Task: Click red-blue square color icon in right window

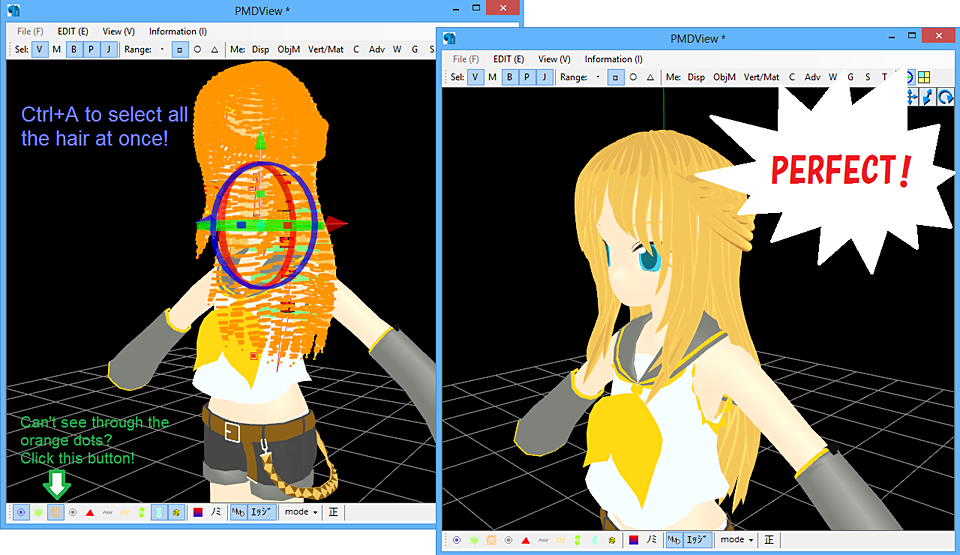Action: pos(634,540)
